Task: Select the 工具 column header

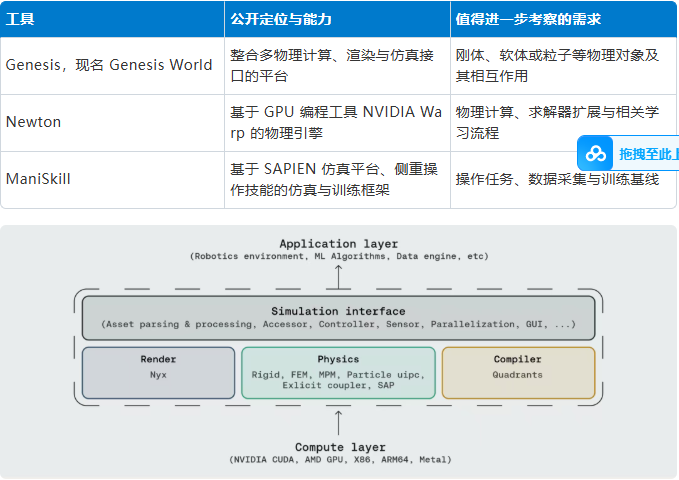Action: point(112,19)
